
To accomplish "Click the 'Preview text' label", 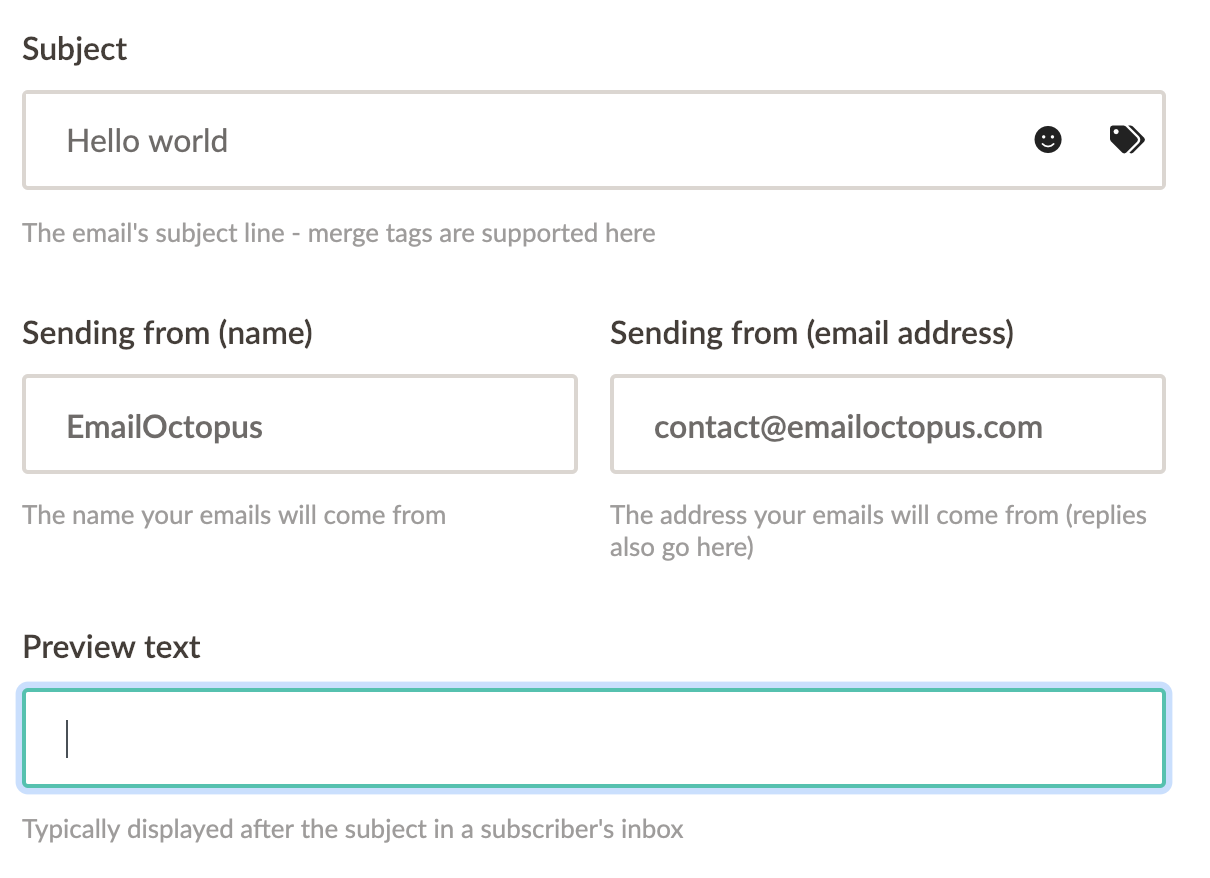I will (x=111, y=647).
